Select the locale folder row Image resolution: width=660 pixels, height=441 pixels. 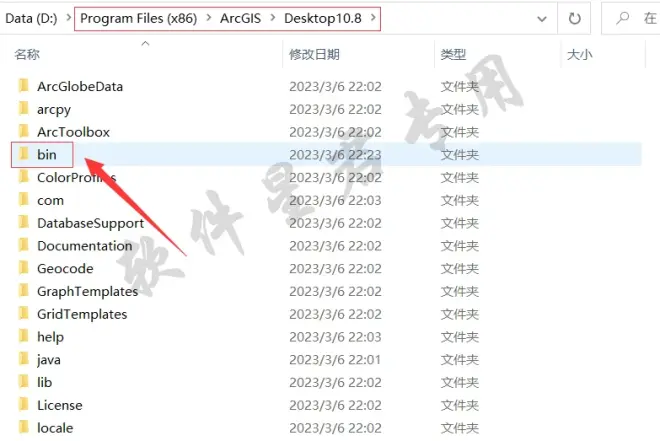click(327, 428)
